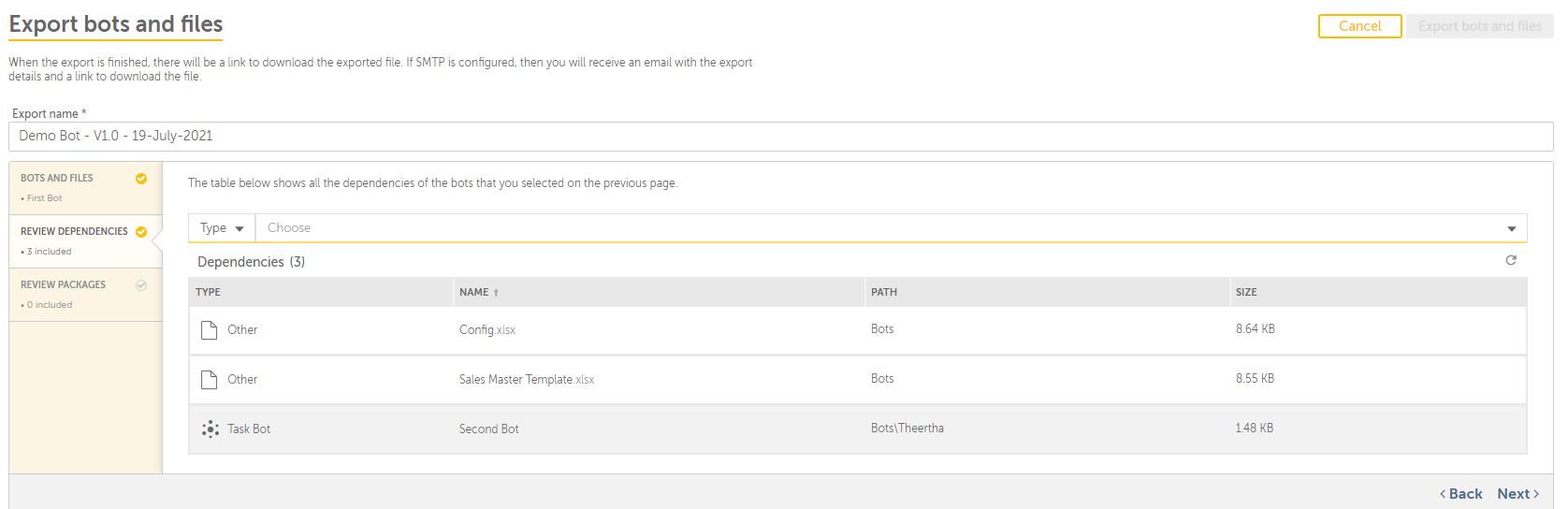Select the Second Bot row
This screenshot has width=1568, height=509.
(857, 429)
